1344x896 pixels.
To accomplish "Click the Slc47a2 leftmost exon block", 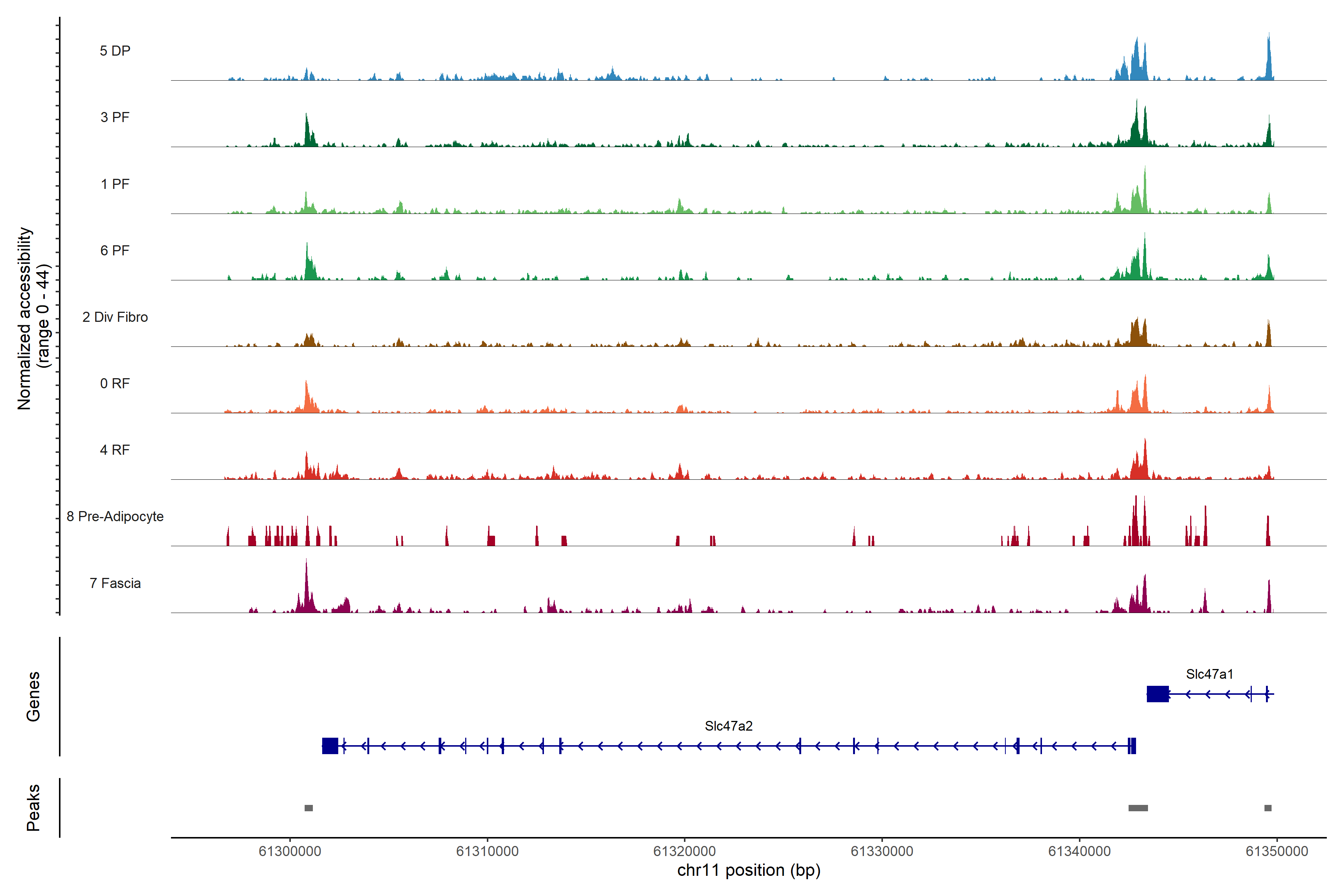I will click(x=330, y=746).
